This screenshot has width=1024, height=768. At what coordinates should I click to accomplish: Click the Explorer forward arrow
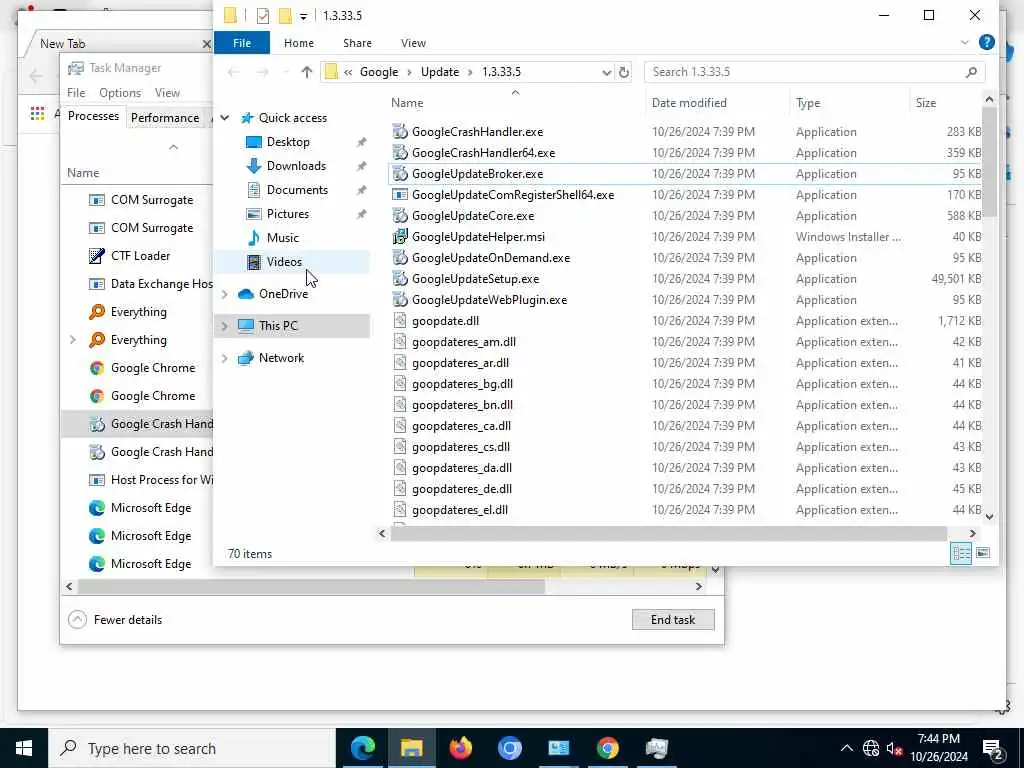(262, 72)
